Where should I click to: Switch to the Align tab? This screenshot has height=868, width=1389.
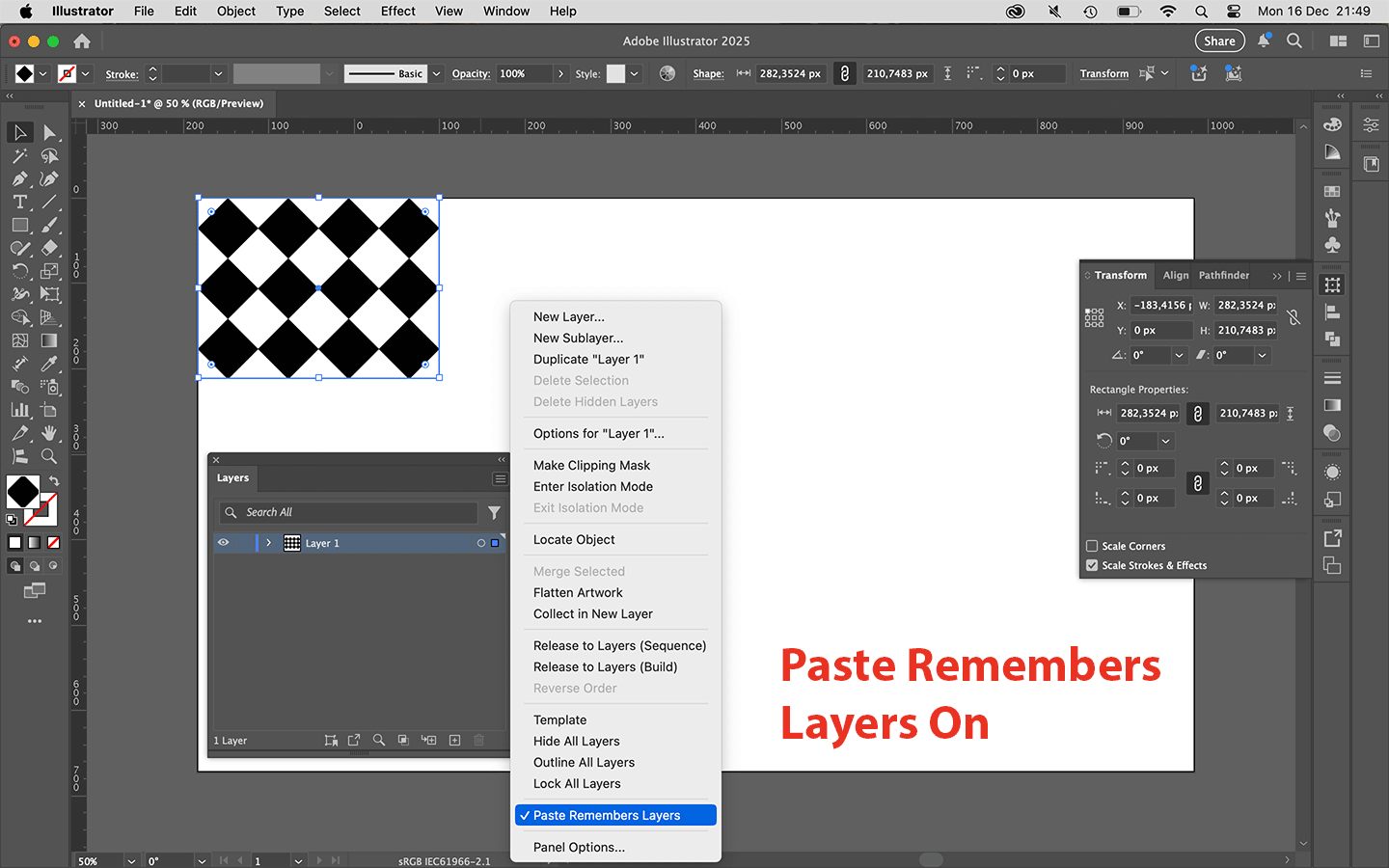(1176, 275)
